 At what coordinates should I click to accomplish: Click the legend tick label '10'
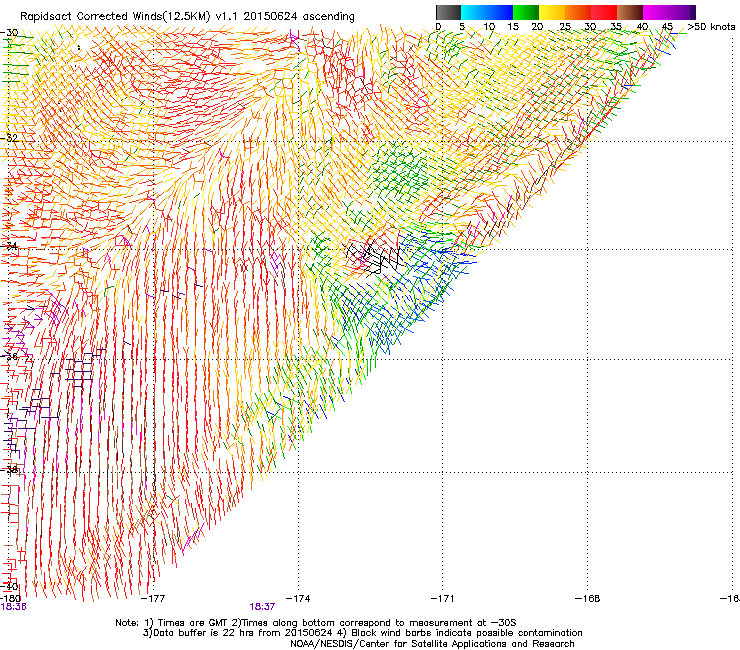point(489,27)
